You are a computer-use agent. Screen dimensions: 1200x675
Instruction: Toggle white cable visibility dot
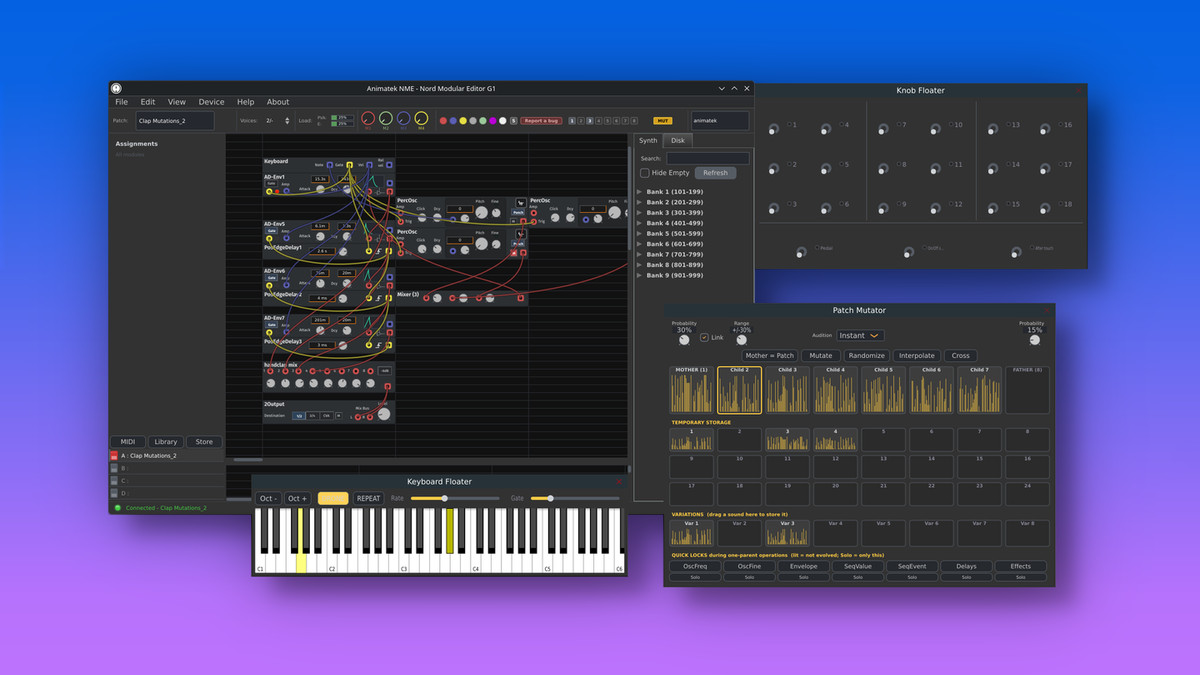click(503, 121)
